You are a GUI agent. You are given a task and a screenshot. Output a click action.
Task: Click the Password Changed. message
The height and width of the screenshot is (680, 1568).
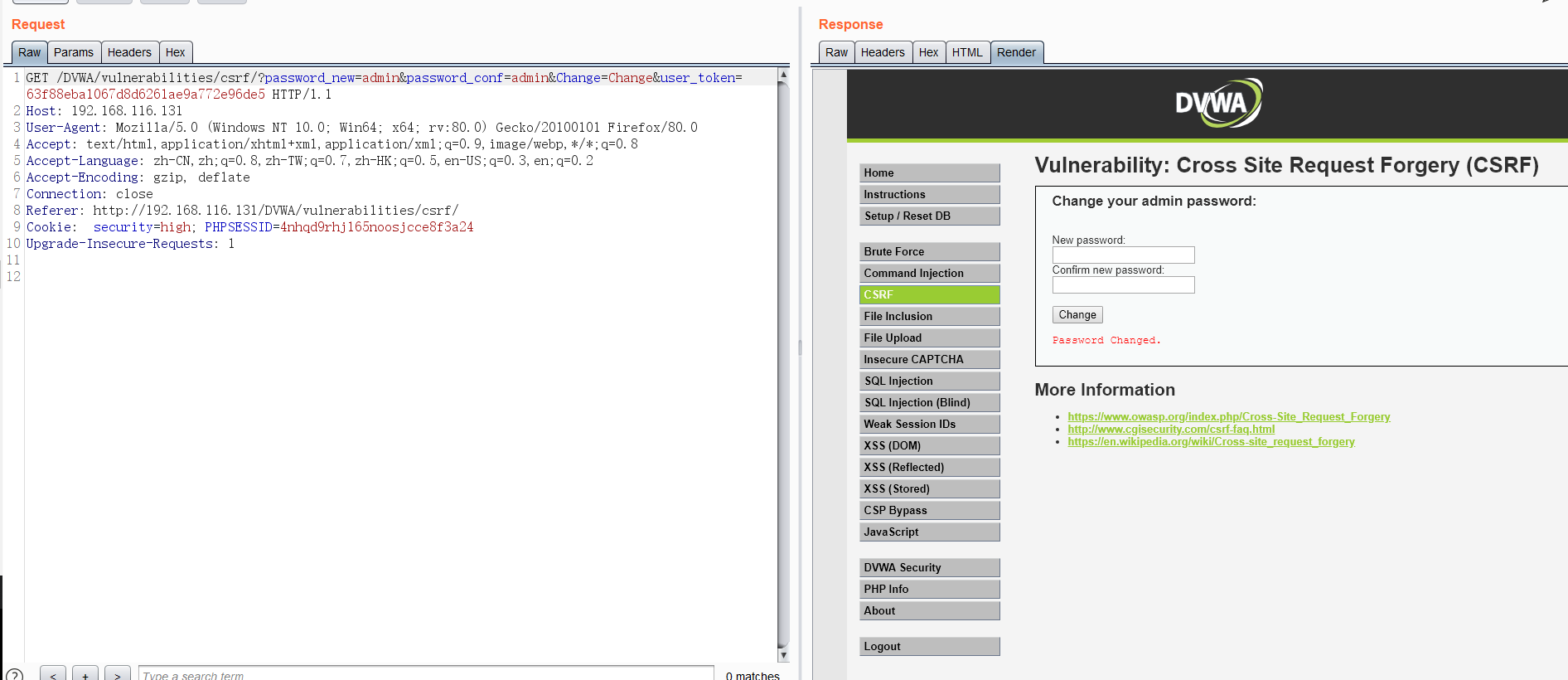click(1106, 340)
